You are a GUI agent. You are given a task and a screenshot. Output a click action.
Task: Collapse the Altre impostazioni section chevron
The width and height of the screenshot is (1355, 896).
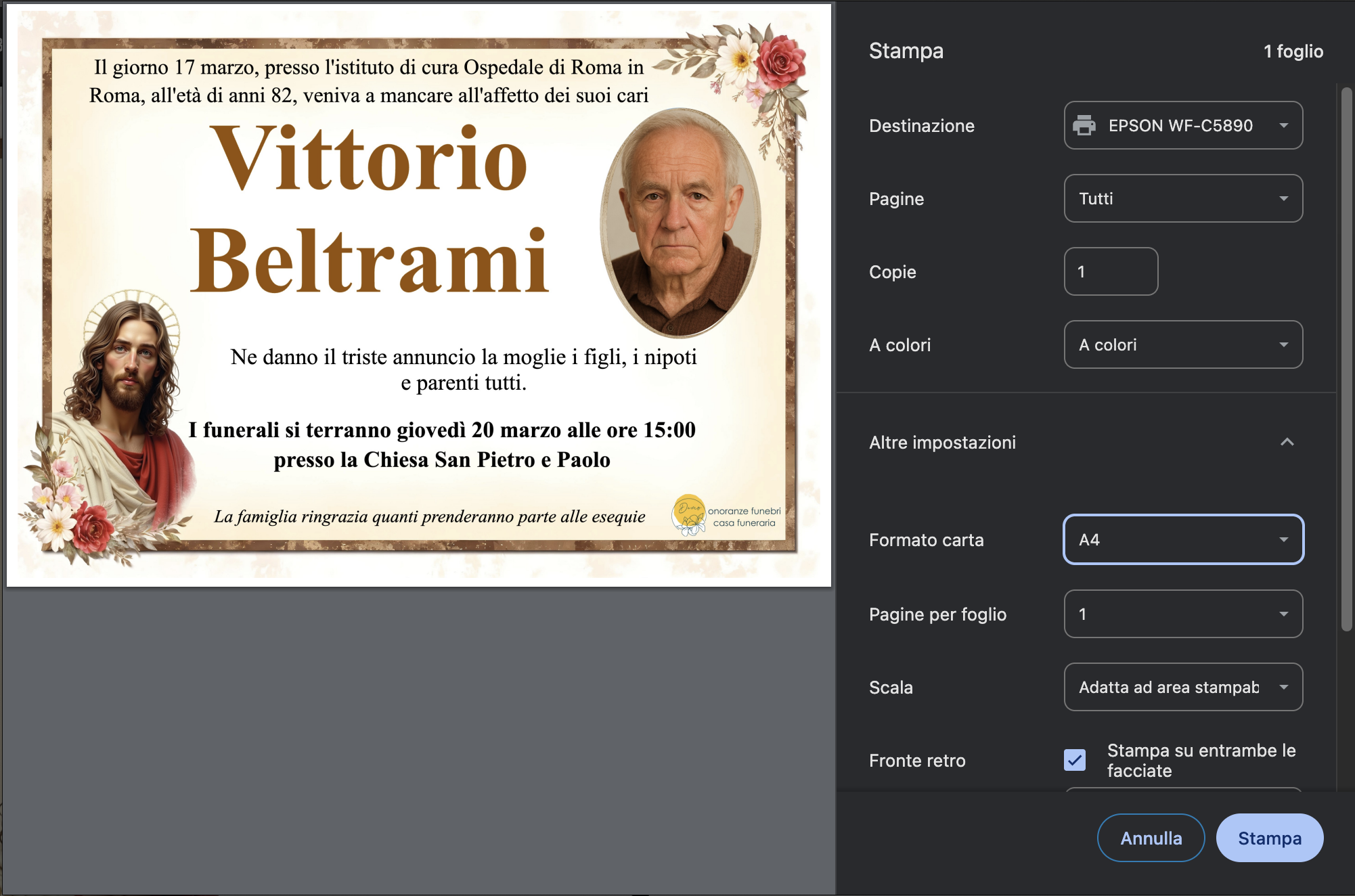tap(1287, 442)
